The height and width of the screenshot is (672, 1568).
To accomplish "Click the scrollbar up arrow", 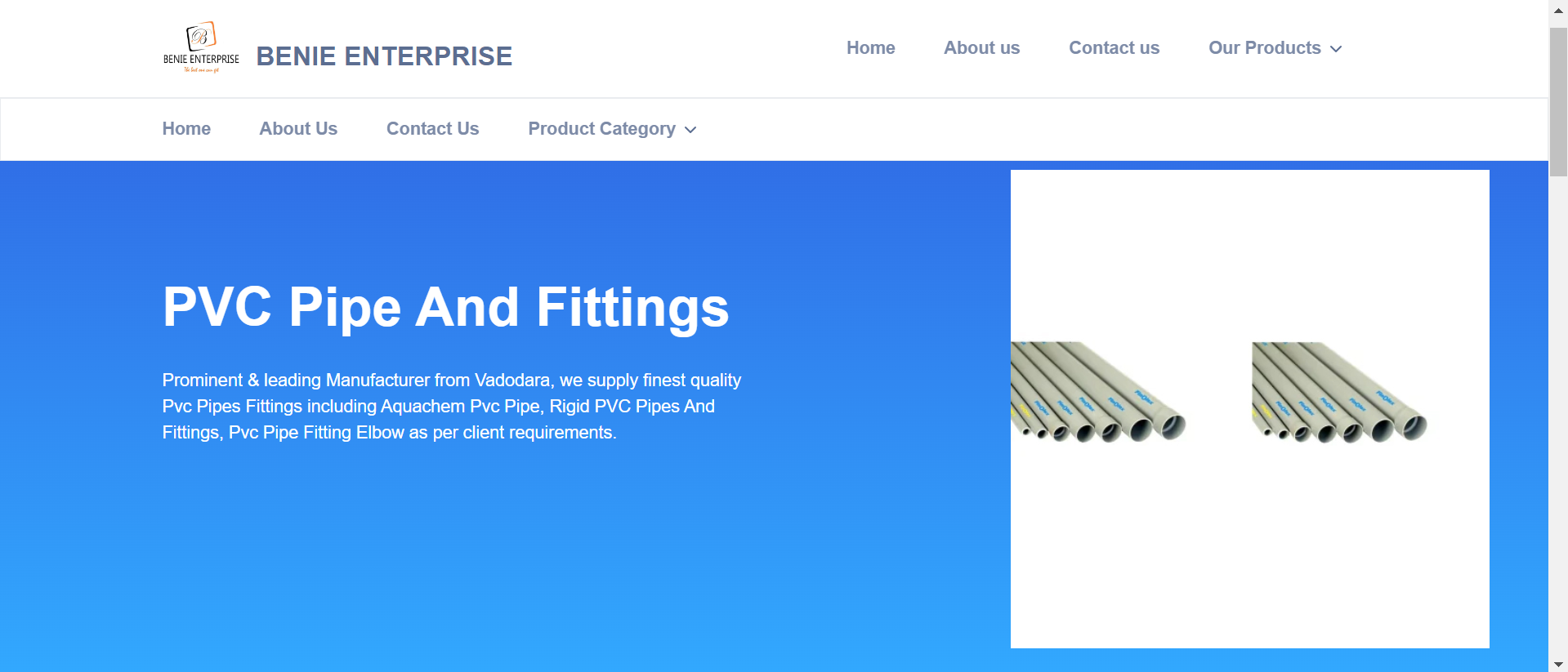I will [x=1558, y=10].
